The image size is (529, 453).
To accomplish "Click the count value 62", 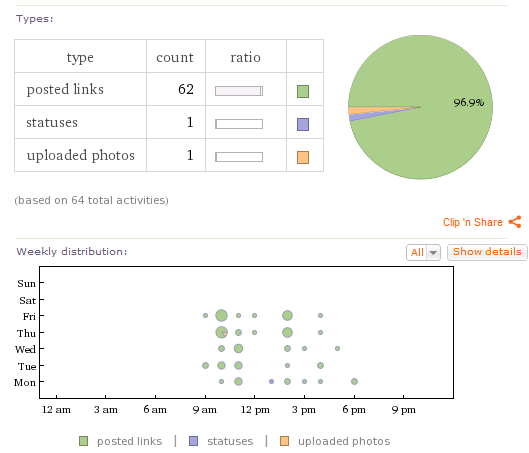I will pos(186,89).
